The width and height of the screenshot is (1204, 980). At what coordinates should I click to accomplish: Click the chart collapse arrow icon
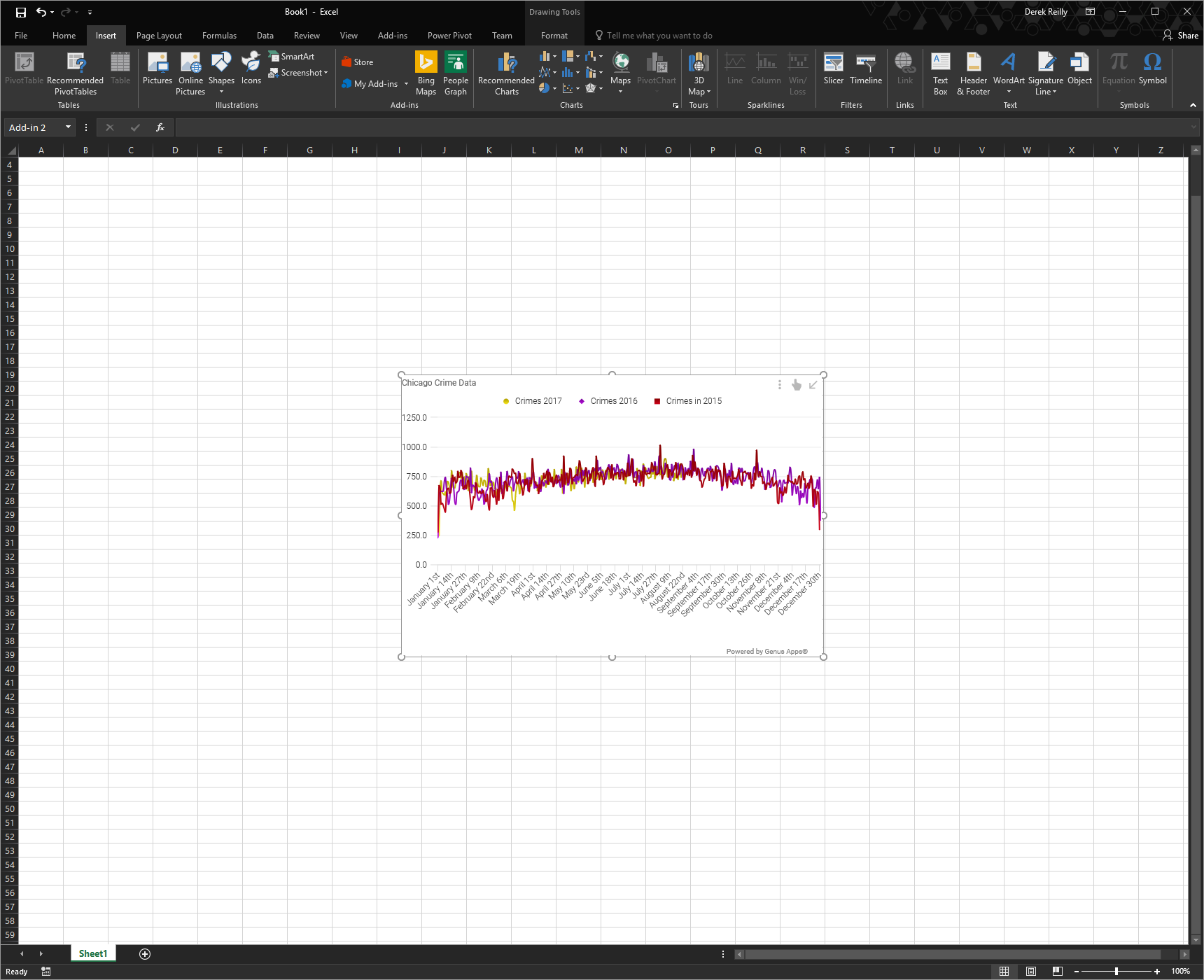[x=813, y=385]
